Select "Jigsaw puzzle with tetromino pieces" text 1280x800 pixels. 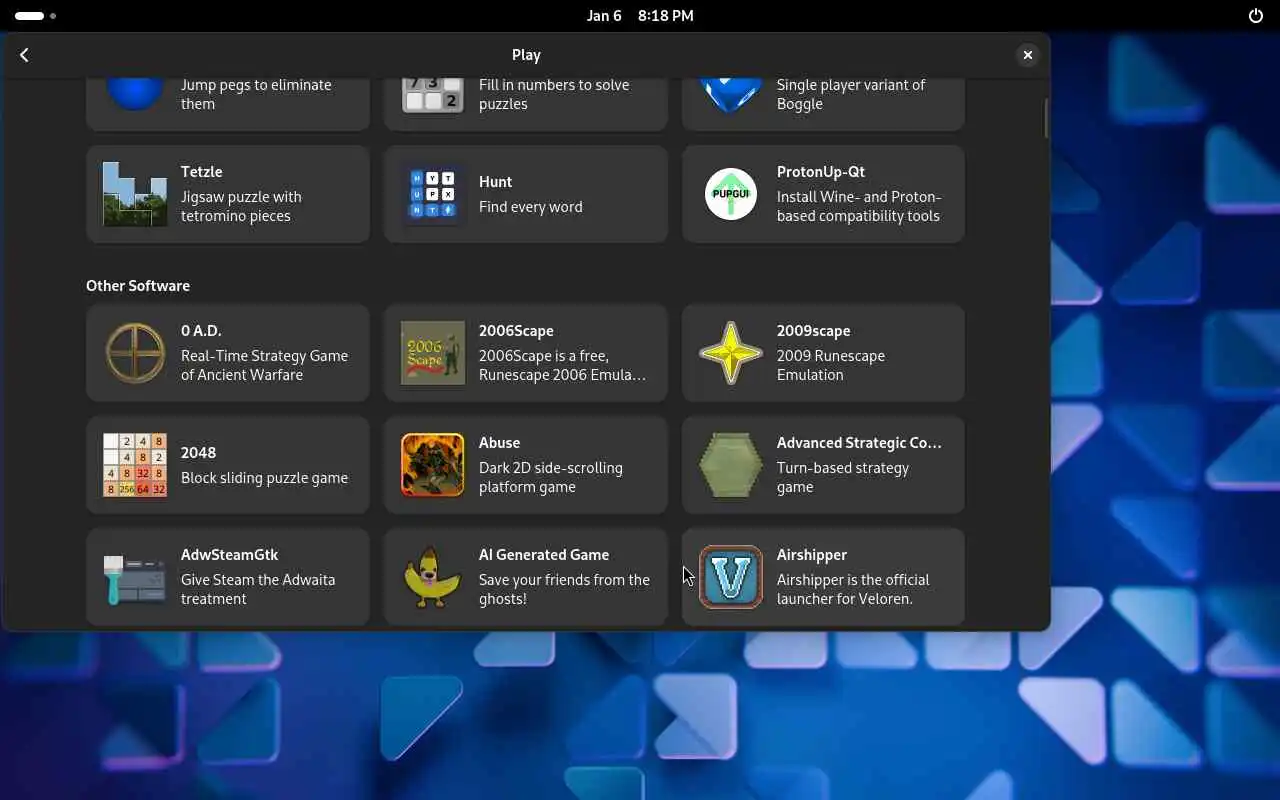pyautogui.click(x=241, y=206)
